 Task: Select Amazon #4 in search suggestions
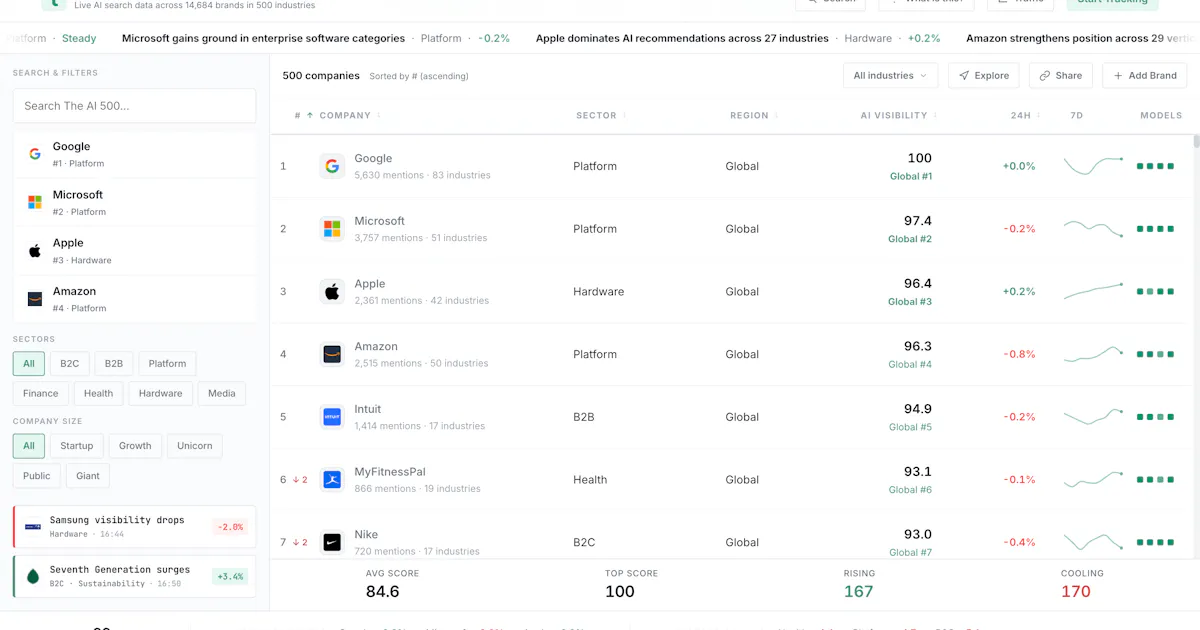click(135, 298)
